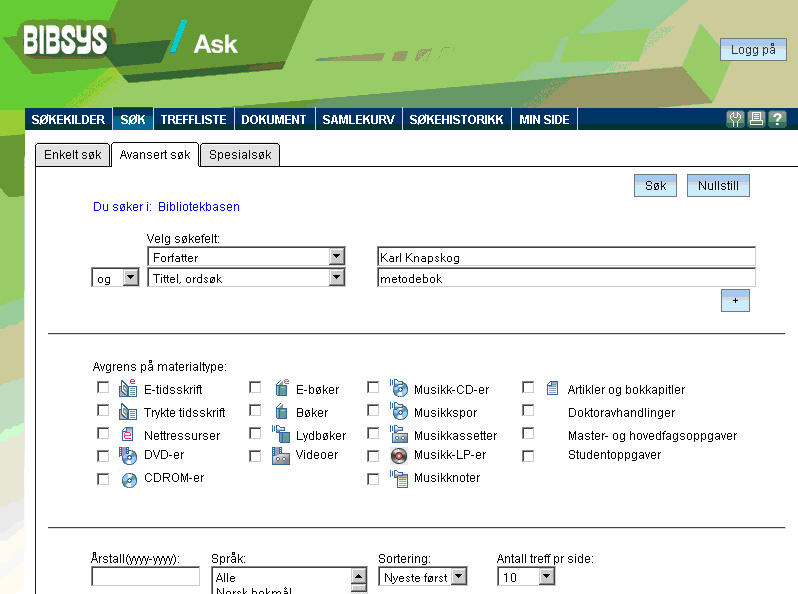
Task: Click the DVD-er disc icon
Action: pos(128,456)
